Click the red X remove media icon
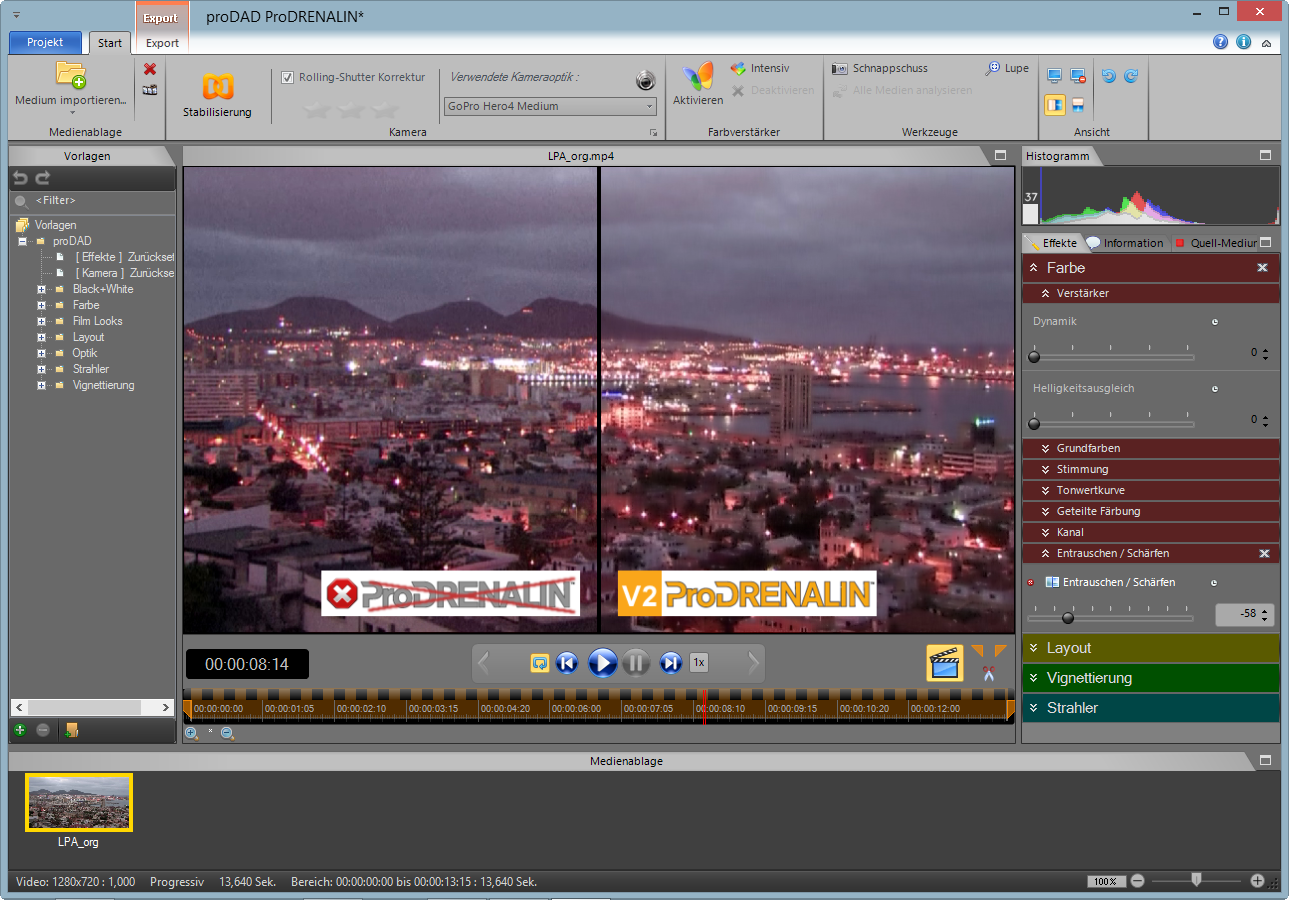The width and height of the screenshot is (1289, 900). [150, 69]
